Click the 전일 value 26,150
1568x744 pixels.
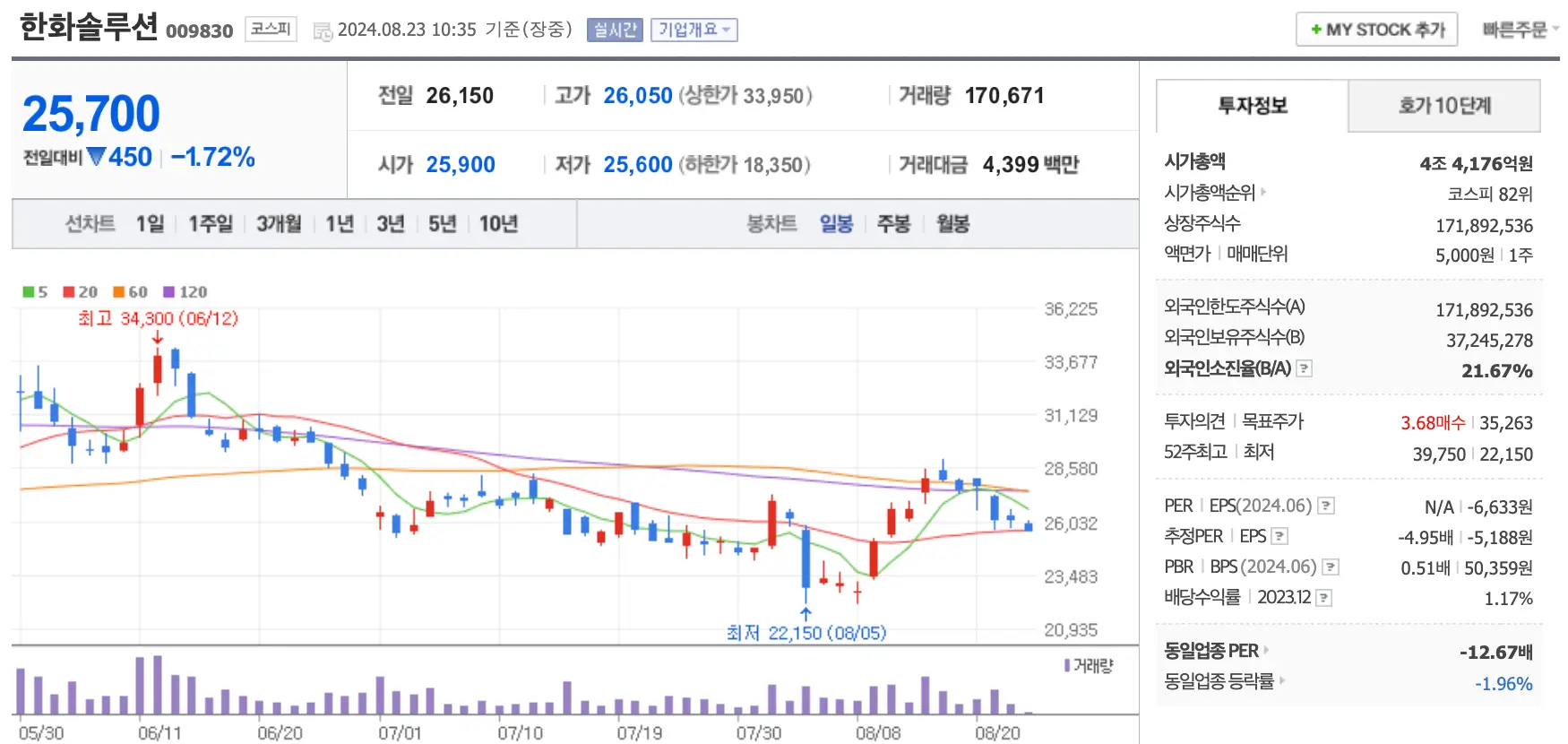tap(460, 95)
